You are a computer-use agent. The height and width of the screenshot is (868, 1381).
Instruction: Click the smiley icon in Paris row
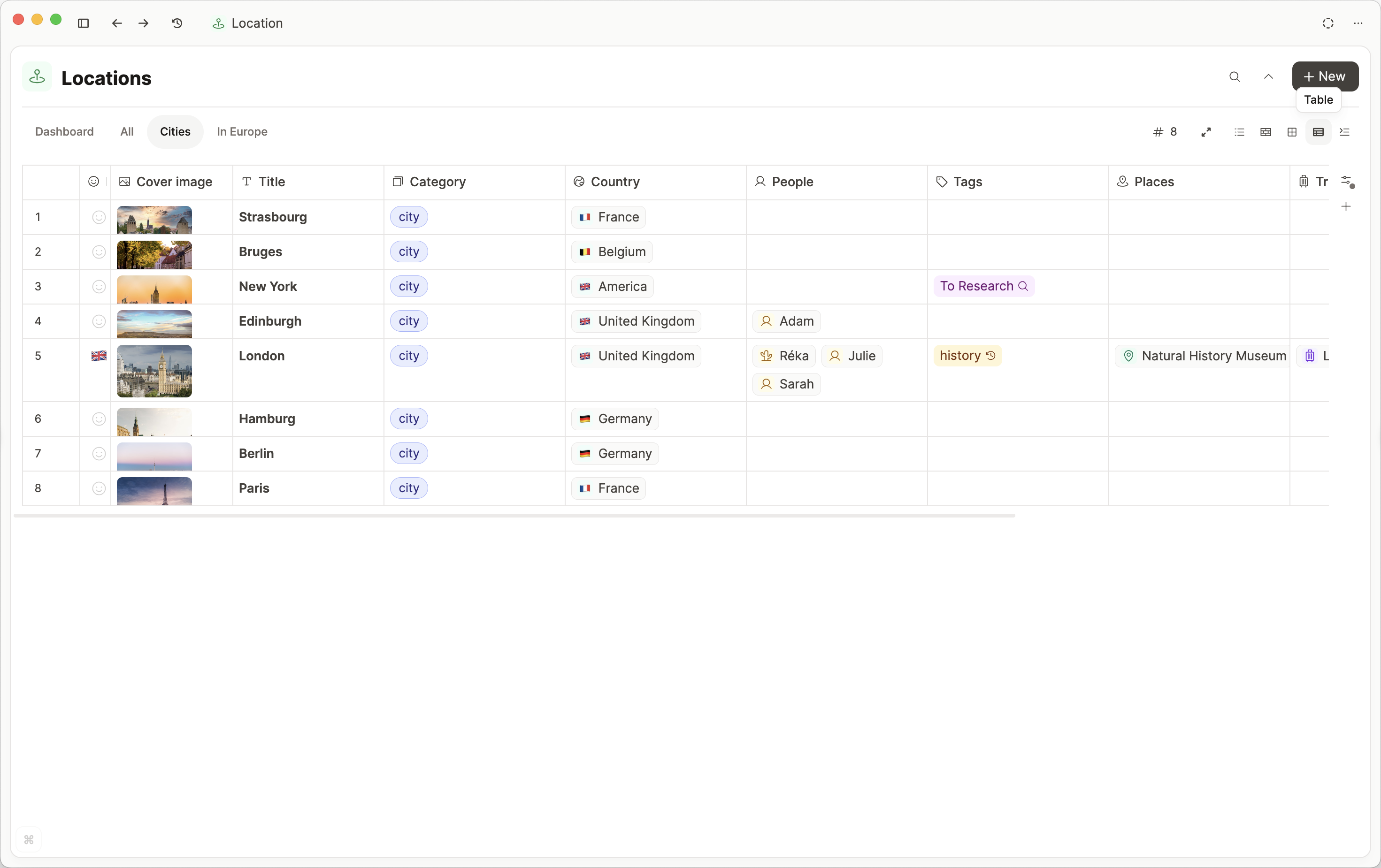tap(99, 488)
